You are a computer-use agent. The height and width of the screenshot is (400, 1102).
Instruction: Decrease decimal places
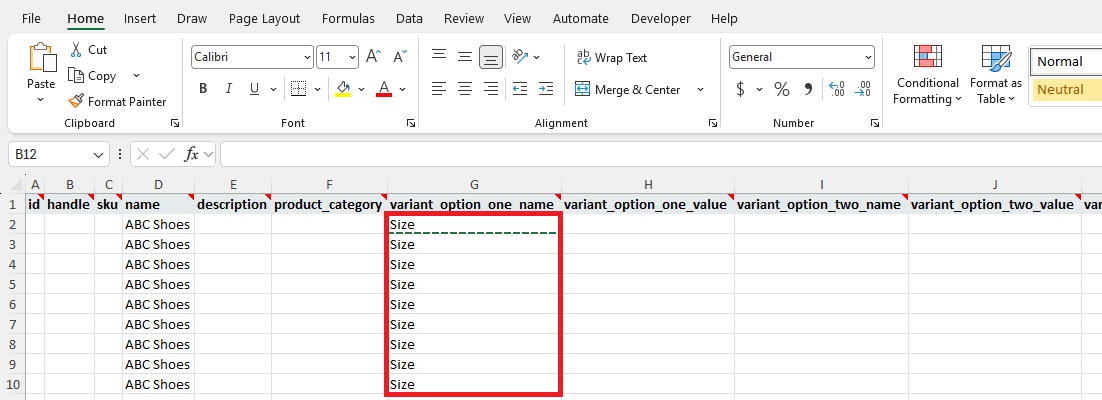click(x=862, y=89)
